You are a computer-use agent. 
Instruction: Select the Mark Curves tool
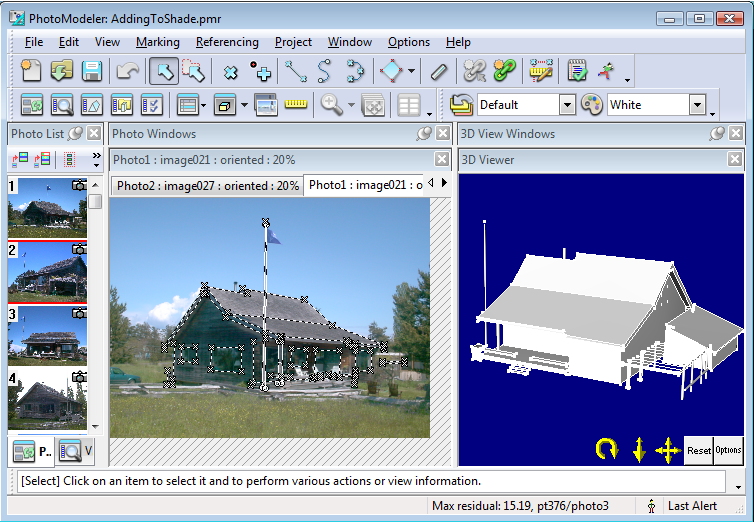pyautogui.click(x=324, y=71)
